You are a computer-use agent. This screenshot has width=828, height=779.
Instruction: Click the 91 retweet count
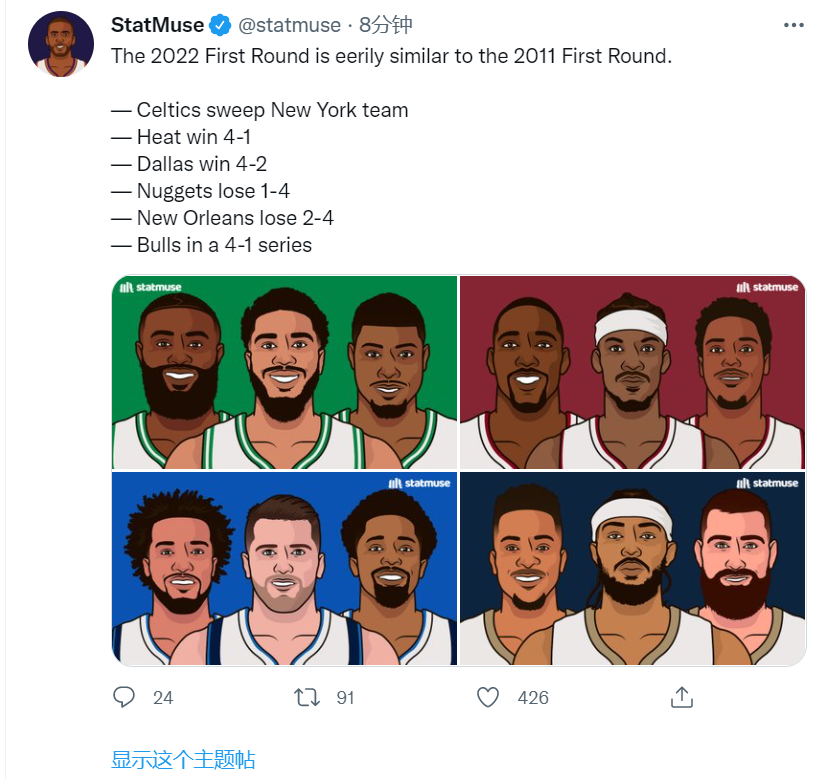pyautogui.click(x=345, y=698)
